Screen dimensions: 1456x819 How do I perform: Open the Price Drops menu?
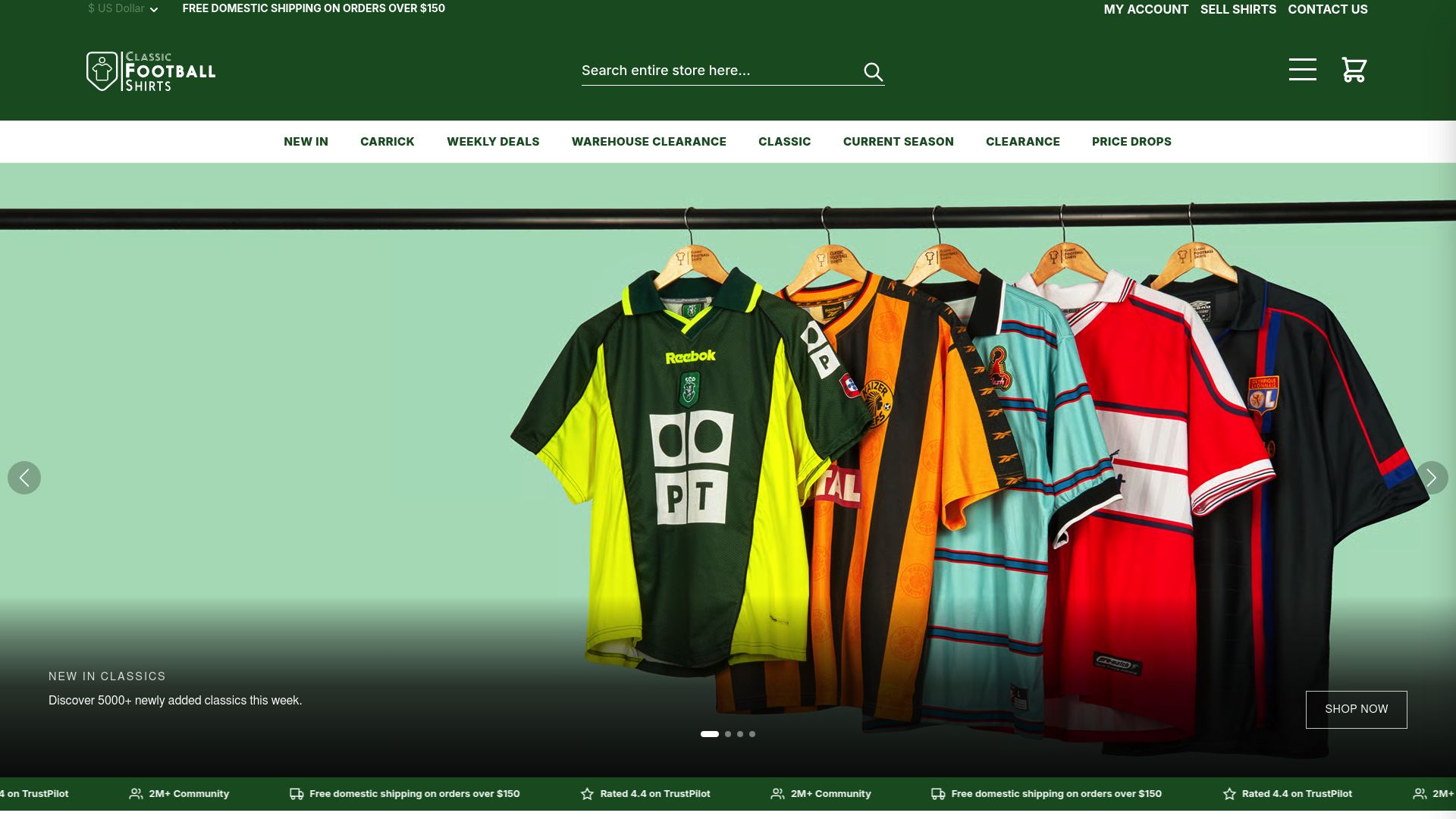point(1131,142)
